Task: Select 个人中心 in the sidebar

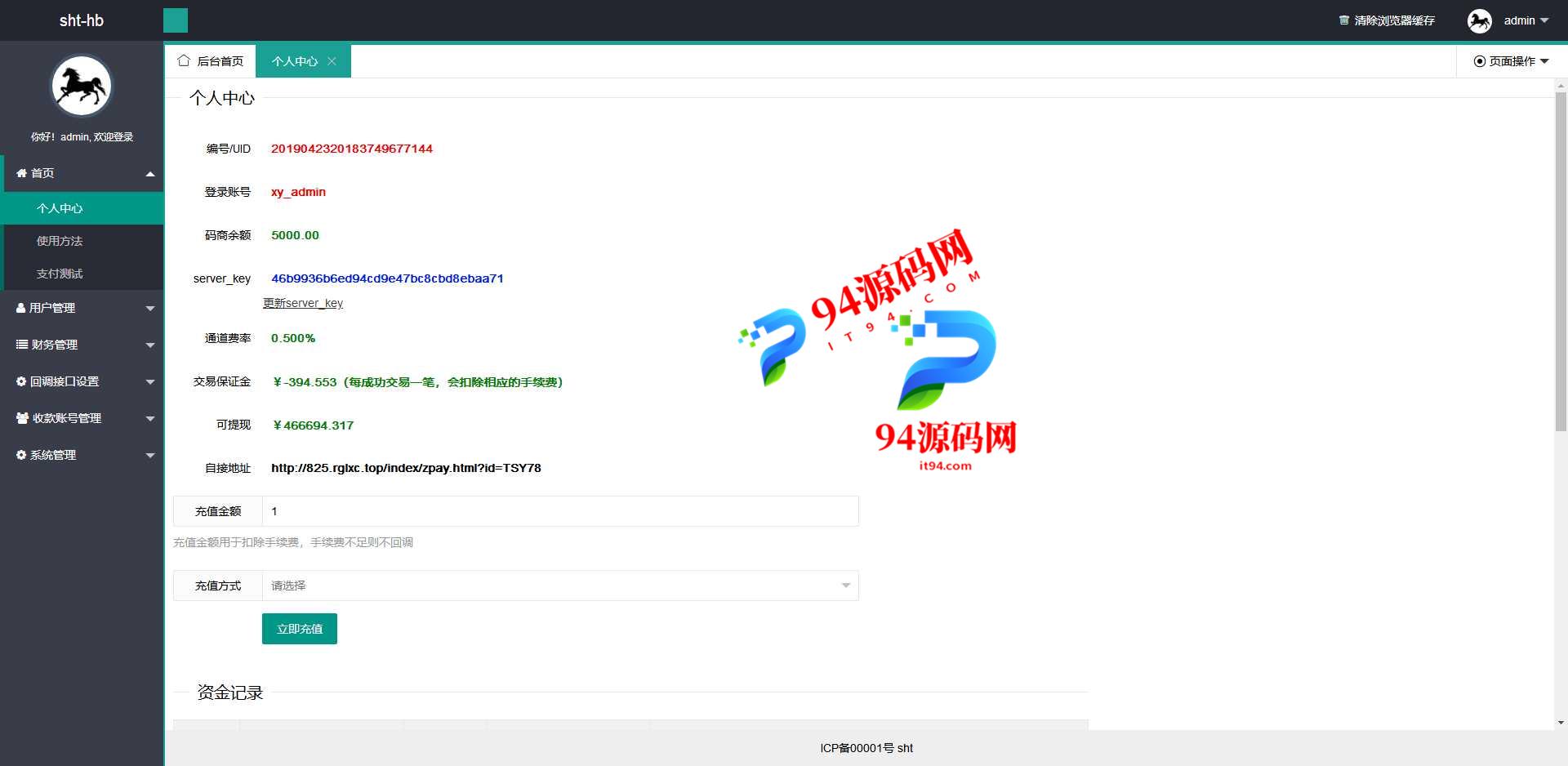Action: coord(83,208)
